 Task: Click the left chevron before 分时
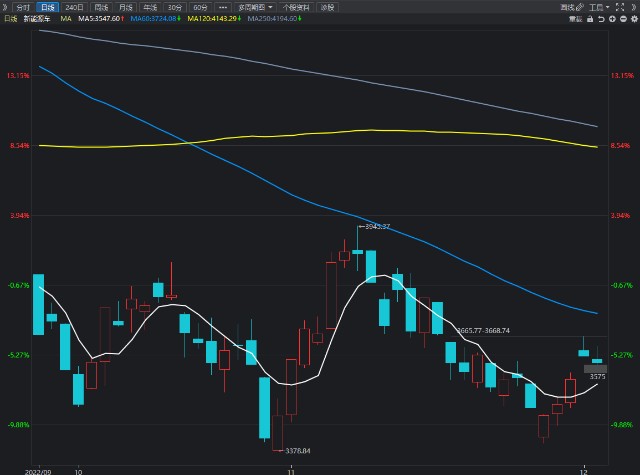[5, 7]
